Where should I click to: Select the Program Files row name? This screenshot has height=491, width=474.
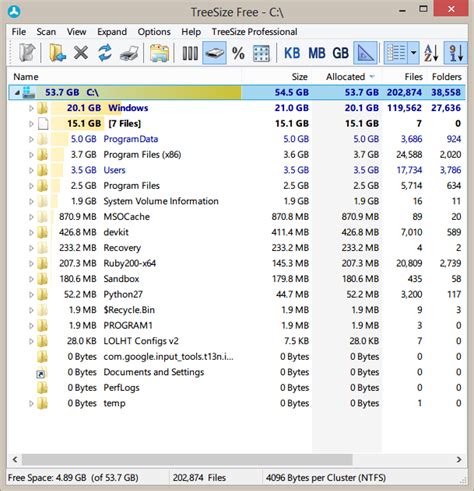131,186
